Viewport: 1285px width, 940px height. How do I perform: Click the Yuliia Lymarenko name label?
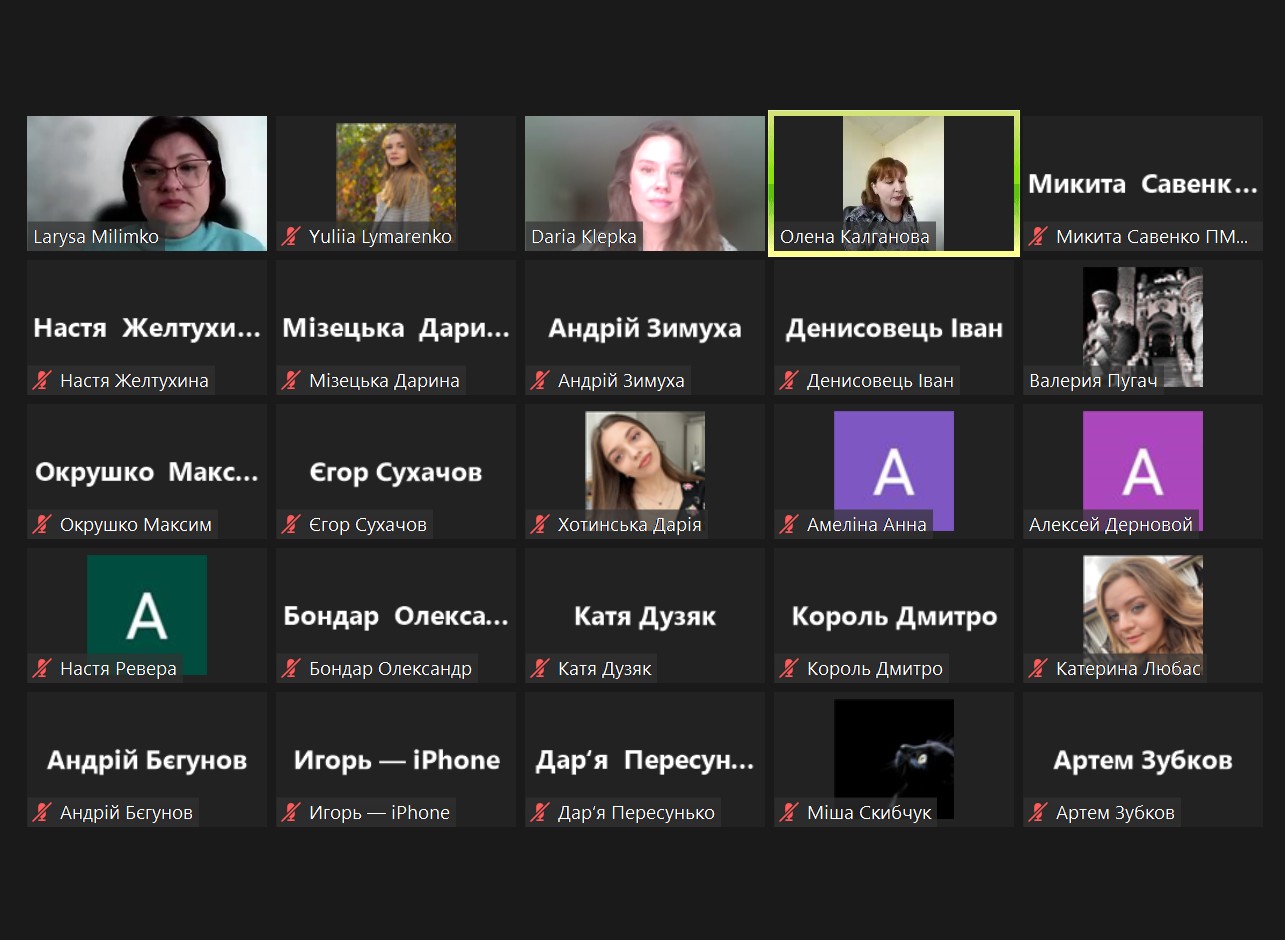pos(381,237)
